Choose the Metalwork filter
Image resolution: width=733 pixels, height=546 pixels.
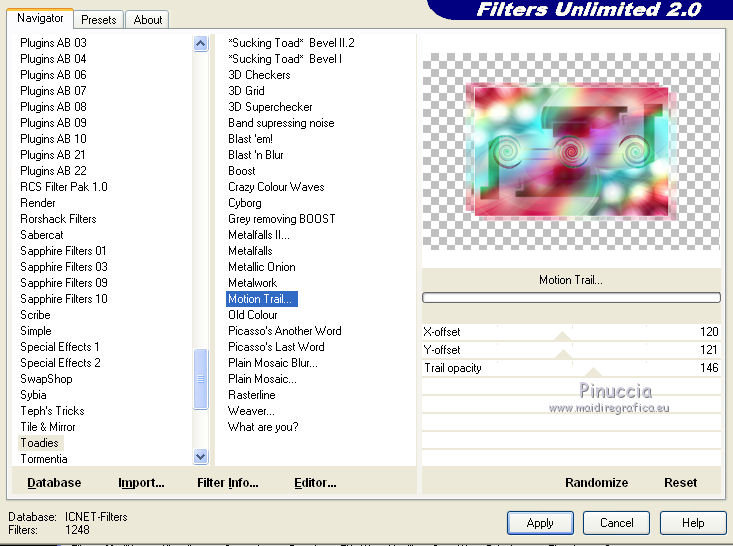253,283
